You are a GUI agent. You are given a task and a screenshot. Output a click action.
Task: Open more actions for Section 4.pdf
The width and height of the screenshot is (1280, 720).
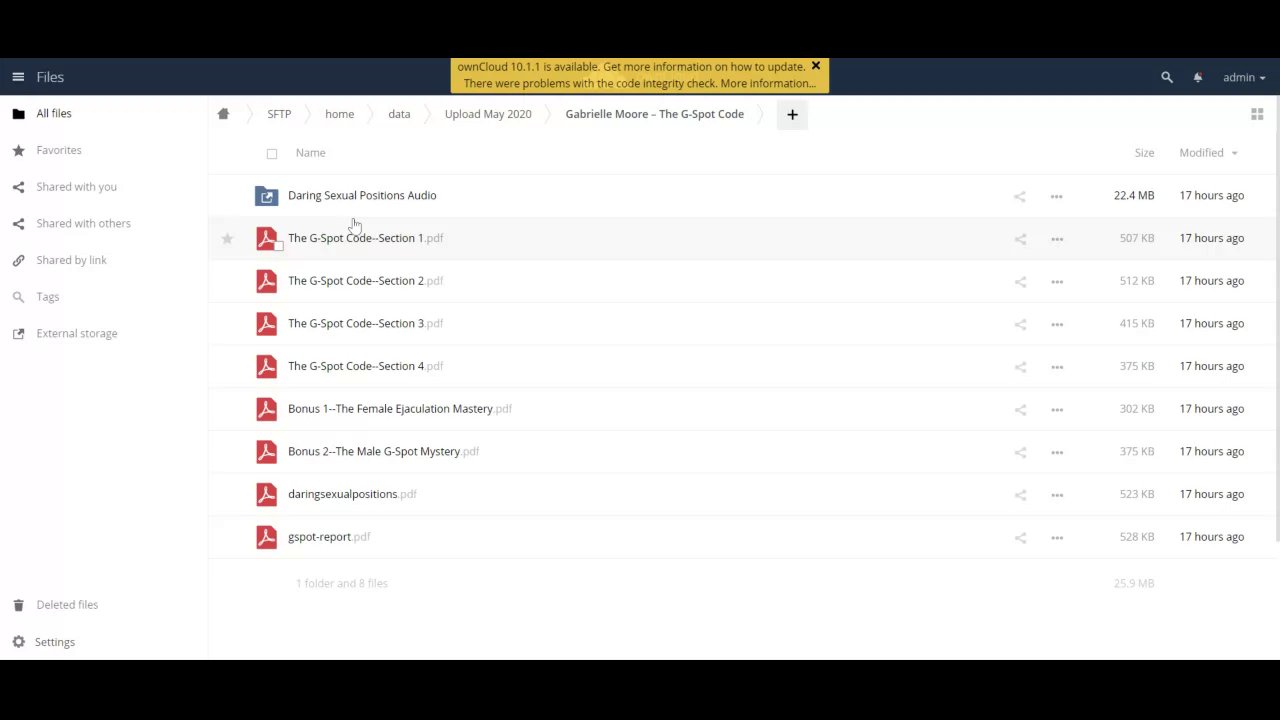[1057, 367]
